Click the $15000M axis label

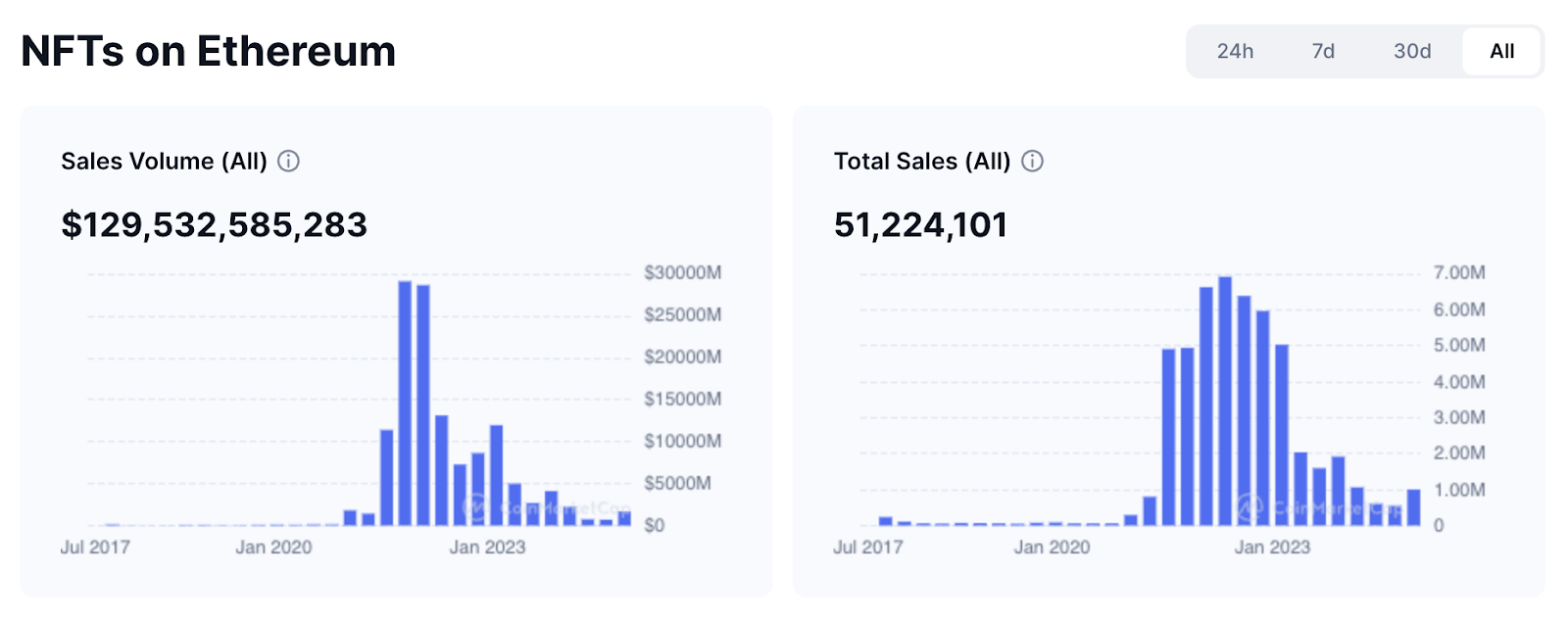point(682,399)
